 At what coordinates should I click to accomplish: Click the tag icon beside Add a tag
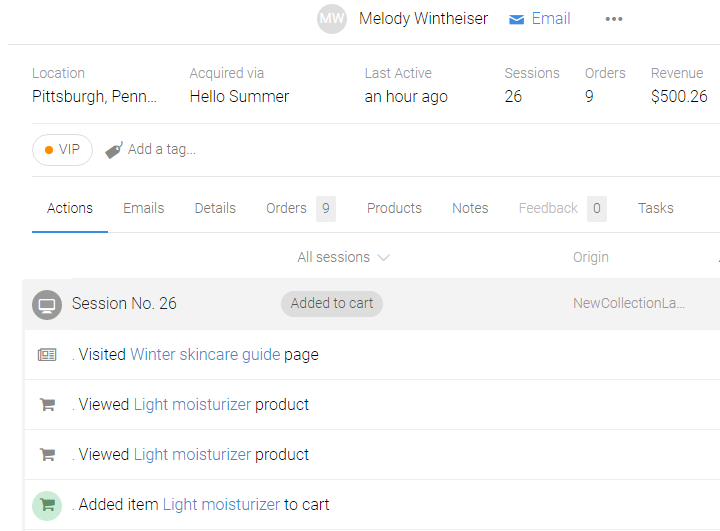tap(114, 150)
